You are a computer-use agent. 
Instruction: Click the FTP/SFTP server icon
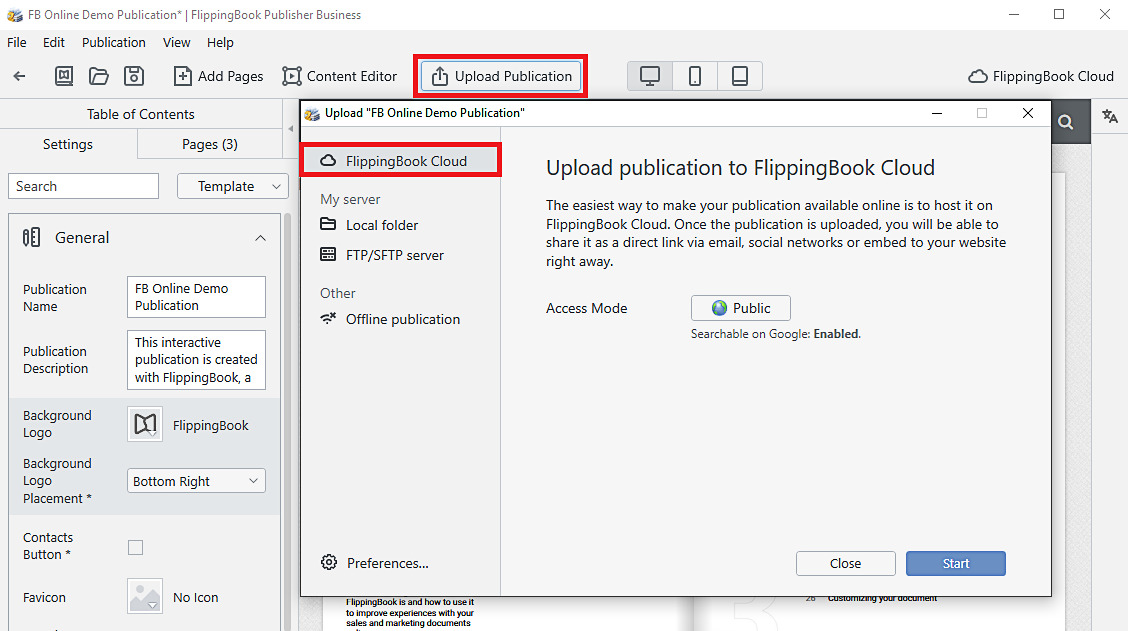point(328,254)
